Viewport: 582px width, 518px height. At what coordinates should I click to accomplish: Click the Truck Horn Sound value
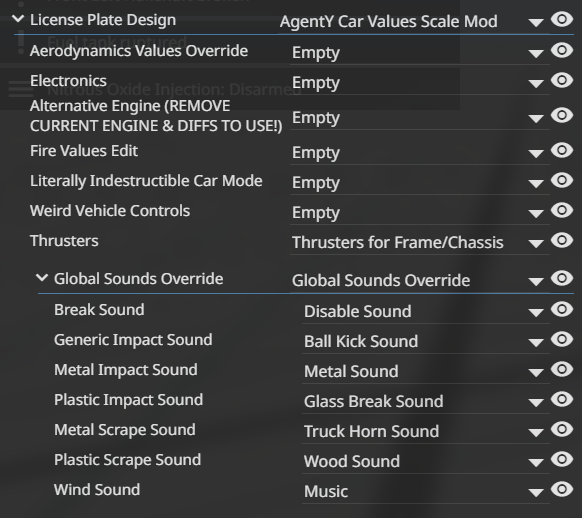372,432
